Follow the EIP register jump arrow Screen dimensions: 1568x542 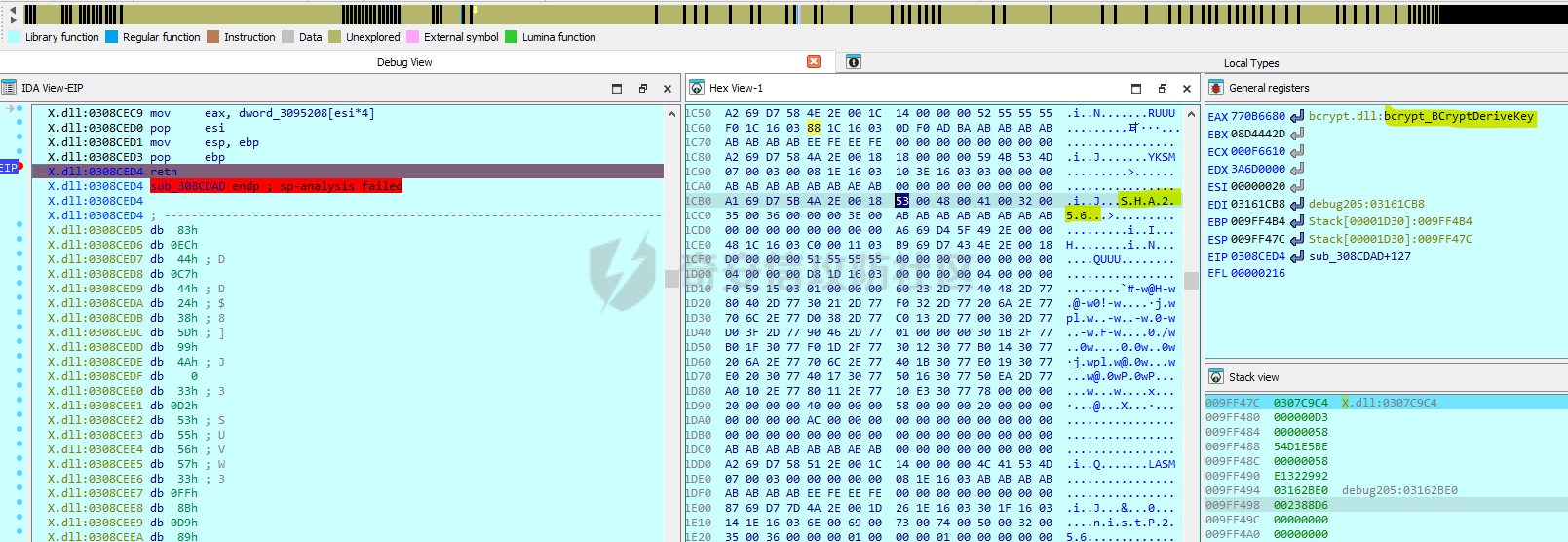pos(1297,256)
